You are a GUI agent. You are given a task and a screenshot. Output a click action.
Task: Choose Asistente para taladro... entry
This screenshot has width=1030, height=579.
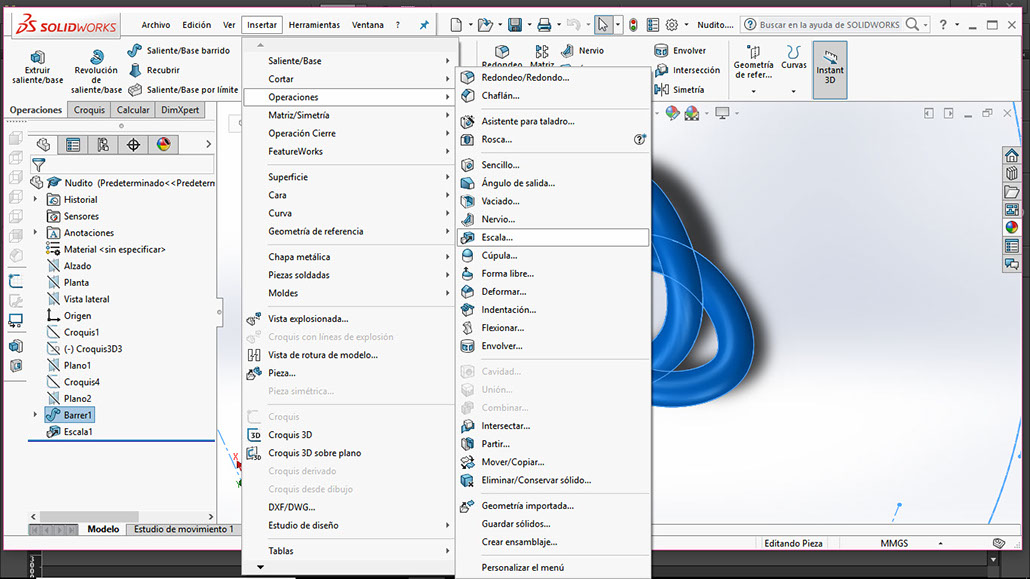click(553, 121)
